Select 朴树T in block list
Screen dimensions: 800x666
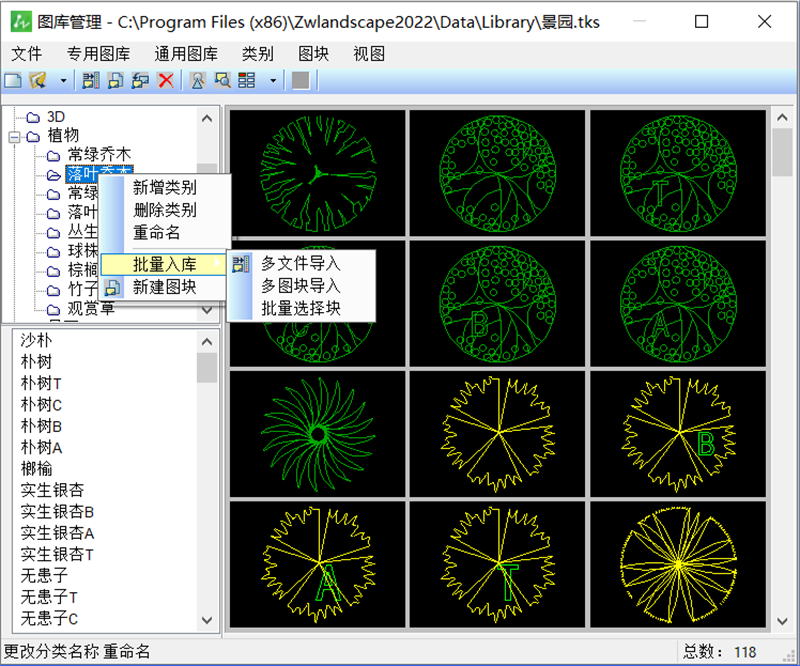pos(41,383)
